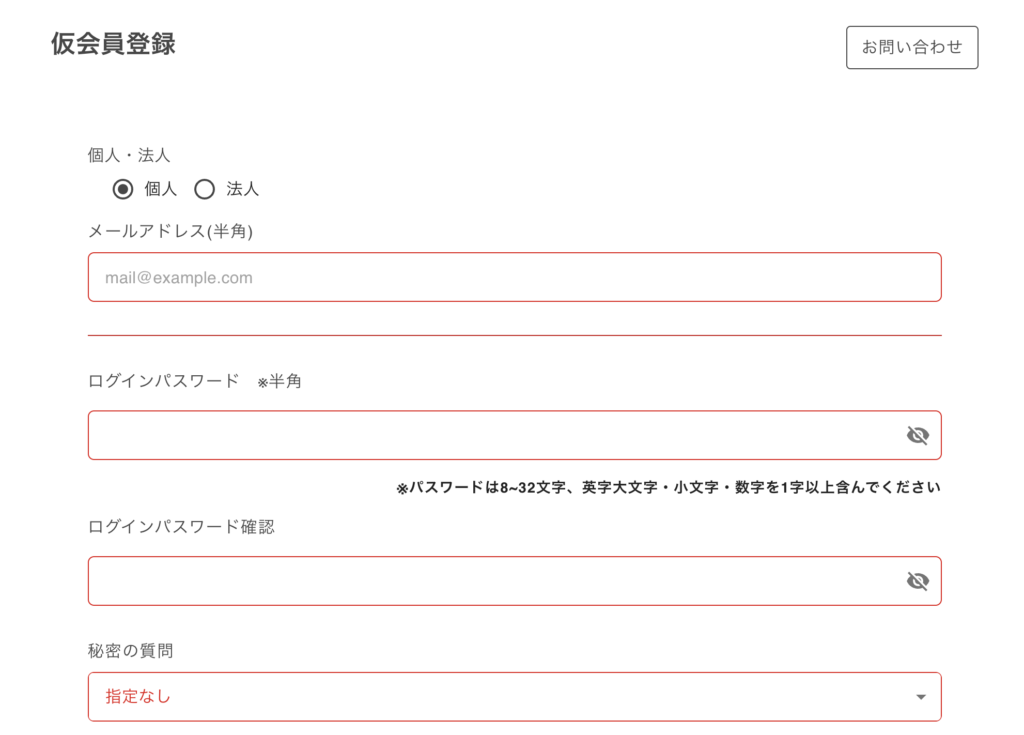Select the 個人 radio button
This screenshot has width=1024, height=735.
pyautogui.click(x=123, y=189)
